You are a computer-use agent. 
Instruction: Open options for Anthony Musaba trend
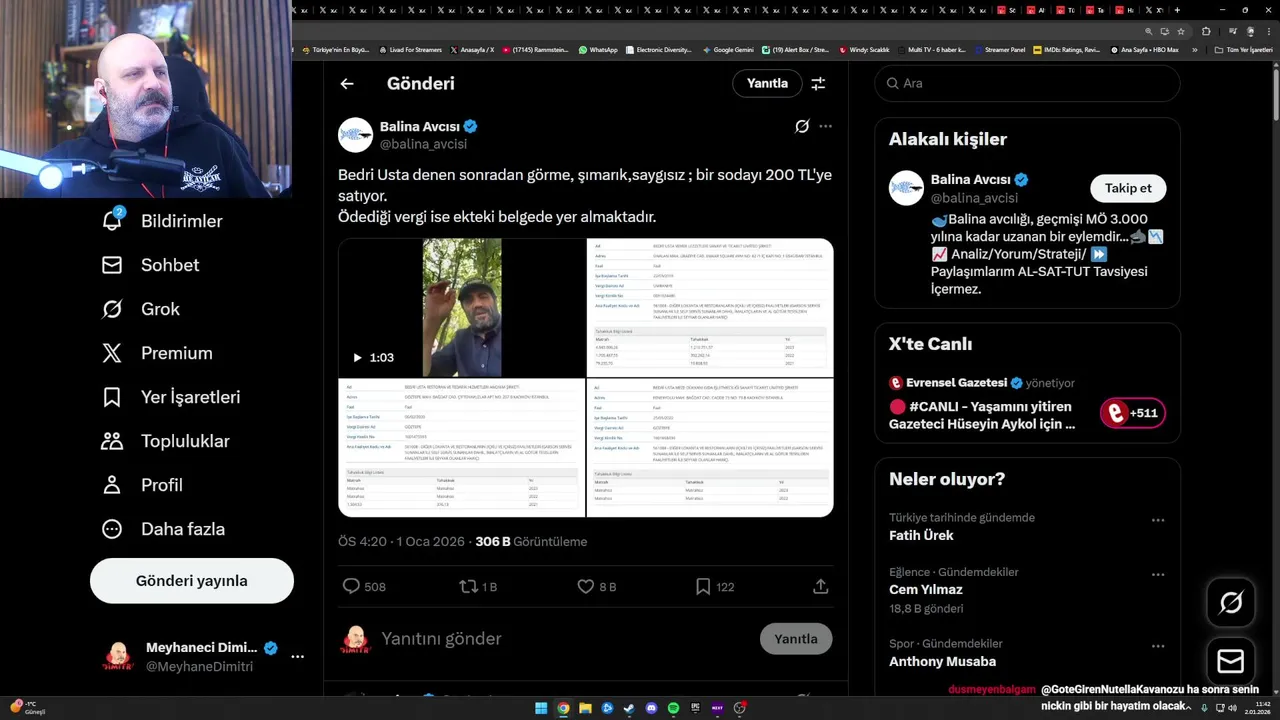pyautogui.click(x=1158, y=646)
